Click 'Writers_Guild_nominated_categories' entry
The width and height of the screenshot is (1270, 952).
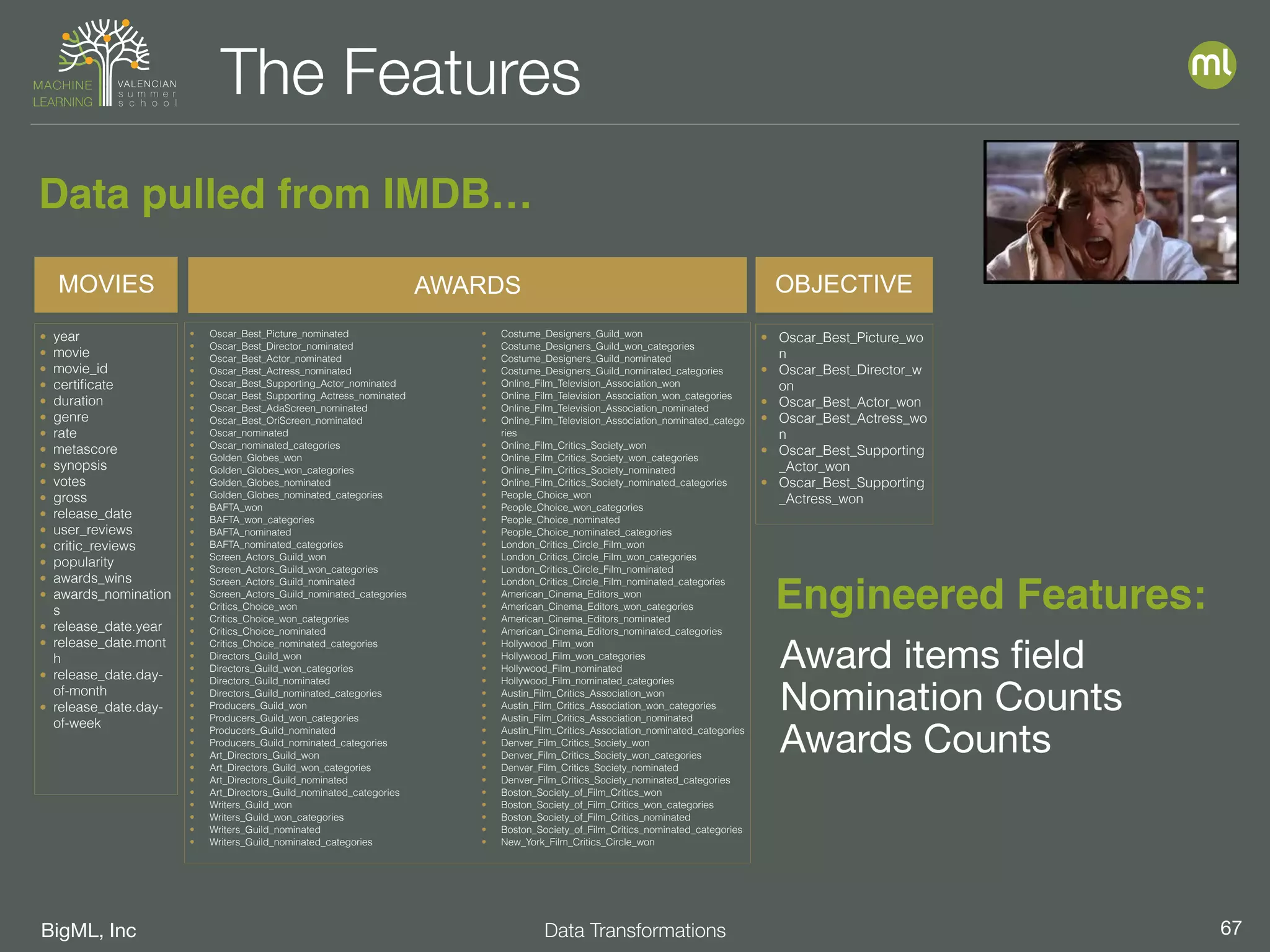pyautogui.click(x=291, y=842)
